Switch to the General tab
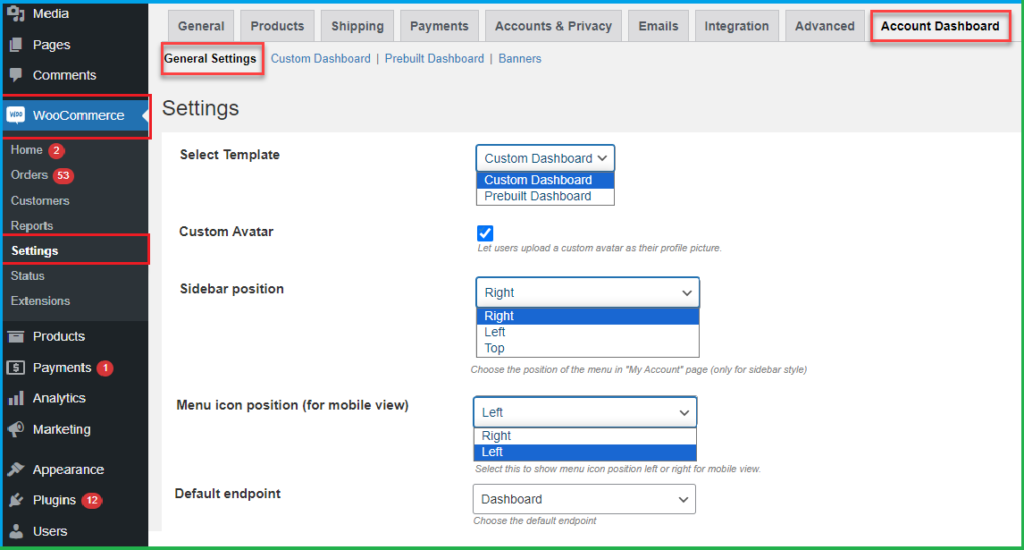This screenshot has height=550, width=1024. pos(200,26)
